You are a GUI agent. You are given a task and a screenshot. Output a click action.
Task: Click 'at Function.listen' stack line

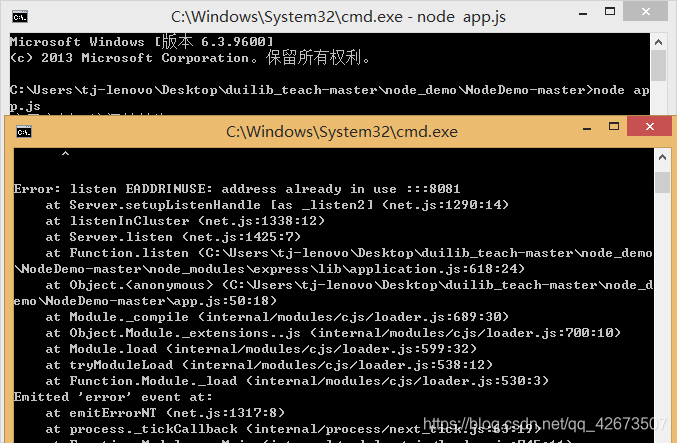[349, 253]
